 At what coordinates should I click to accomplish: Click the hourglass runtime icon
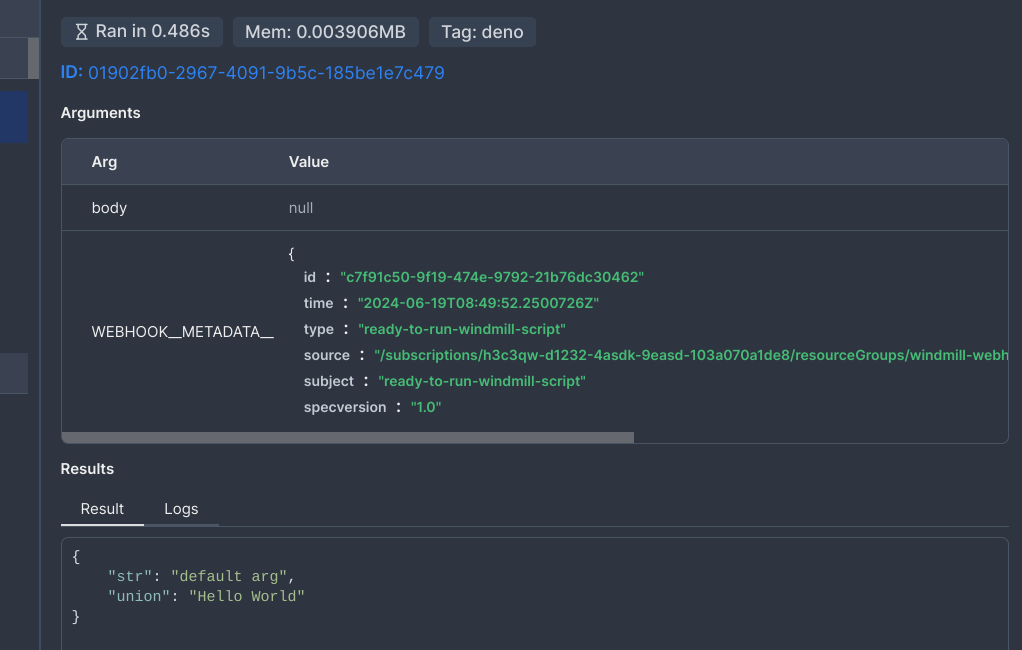click(x=85, y=31)
